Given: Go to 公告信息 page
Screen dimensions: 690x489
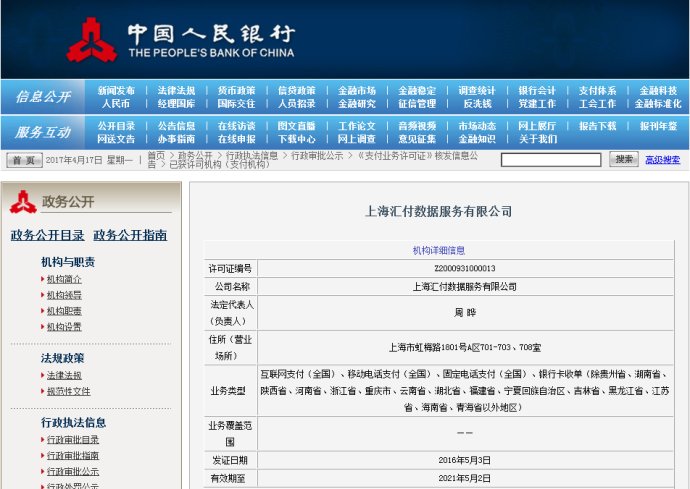Looking at the screenshot, I should coord(176,126).
